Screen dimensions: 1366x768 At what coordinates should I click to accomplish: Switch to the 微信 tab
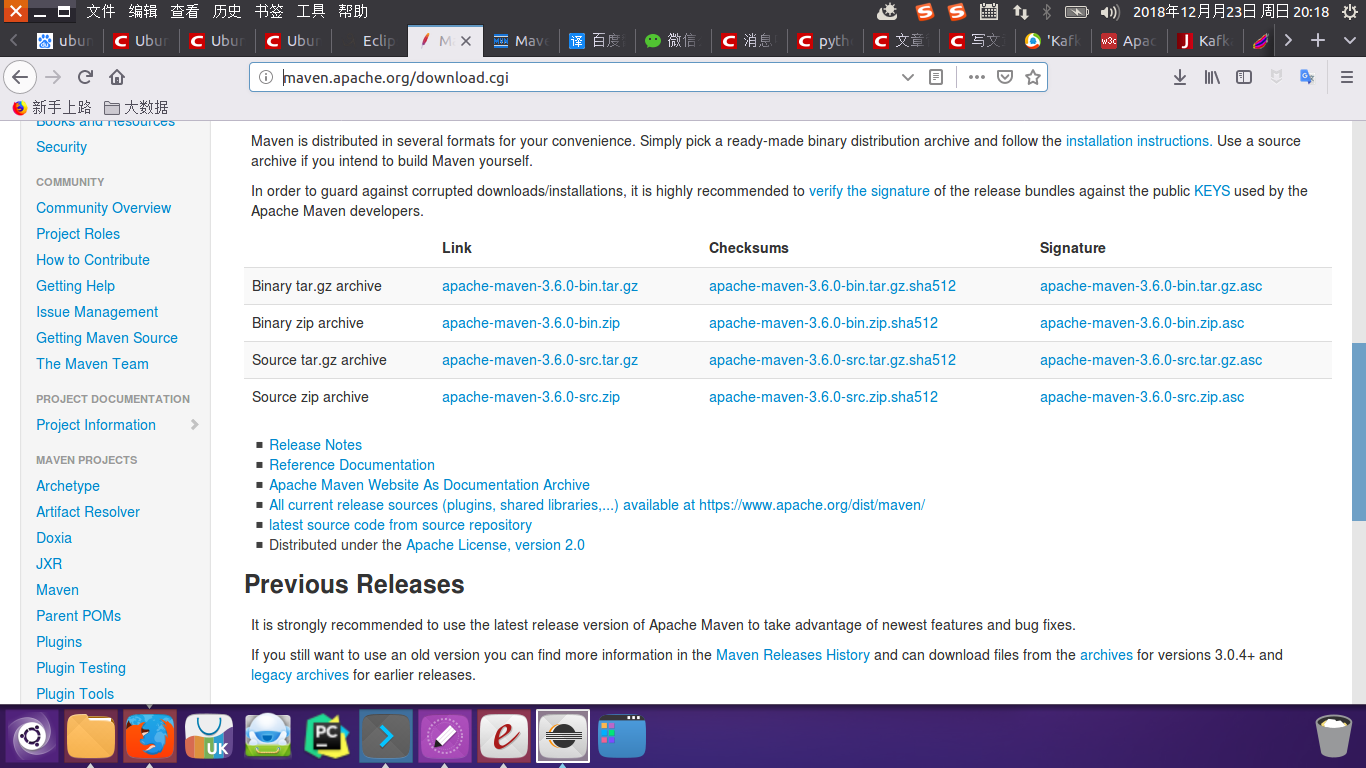pos(673,41)
